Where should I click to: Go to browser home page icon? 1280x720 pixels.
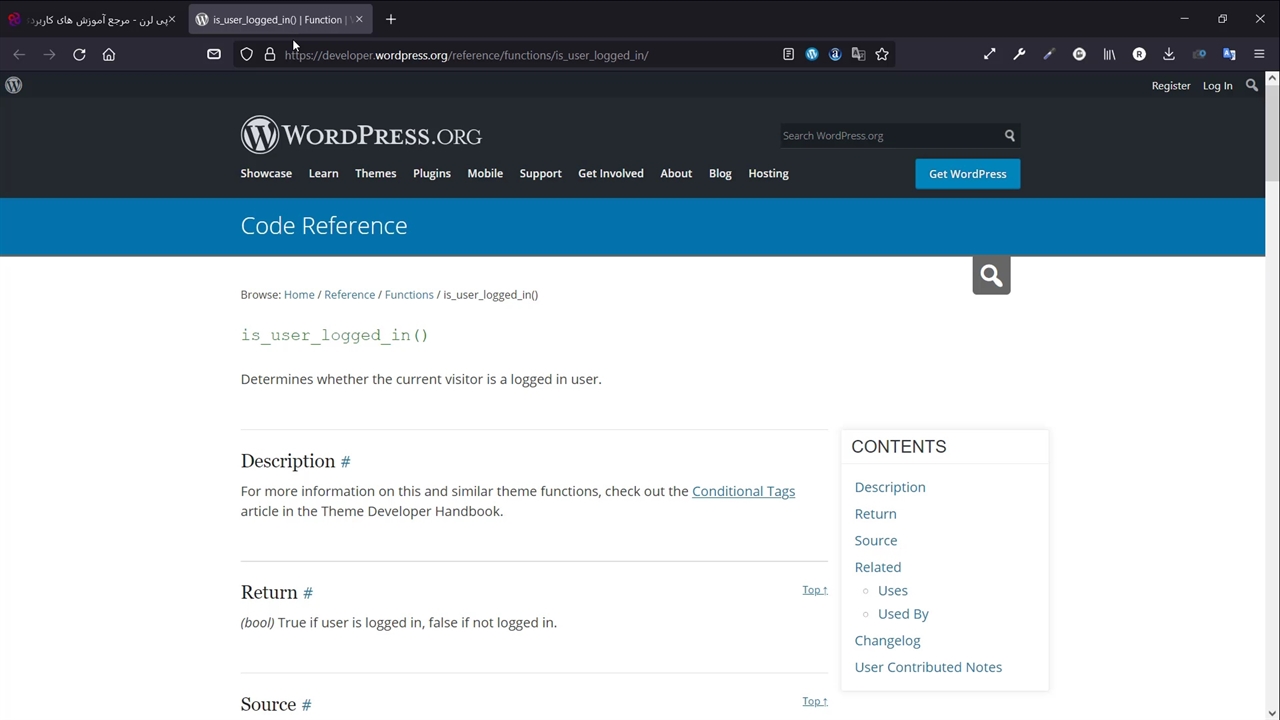click(x=109, y=55)
